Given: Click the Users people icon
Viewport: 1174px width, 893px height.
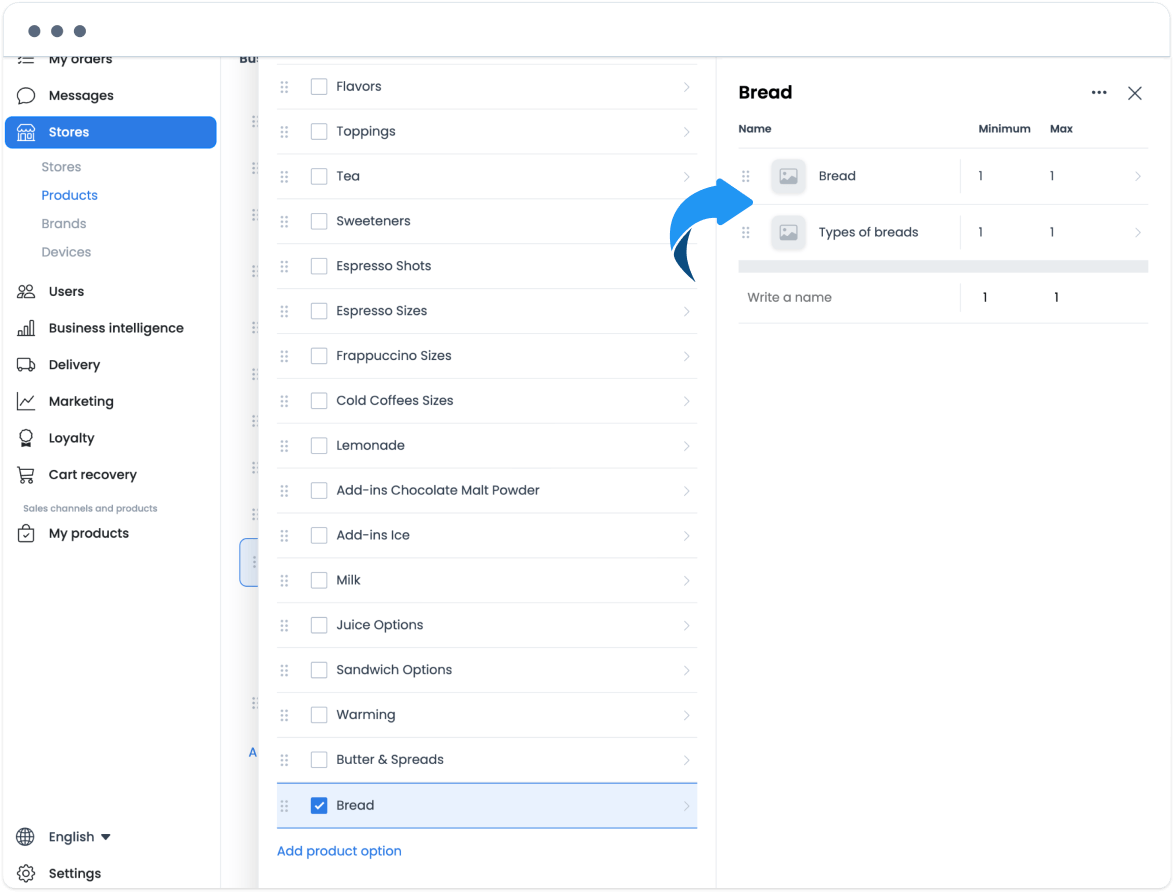Looking at the screenshot, I should pyautogui.click(x=26, y=292).
